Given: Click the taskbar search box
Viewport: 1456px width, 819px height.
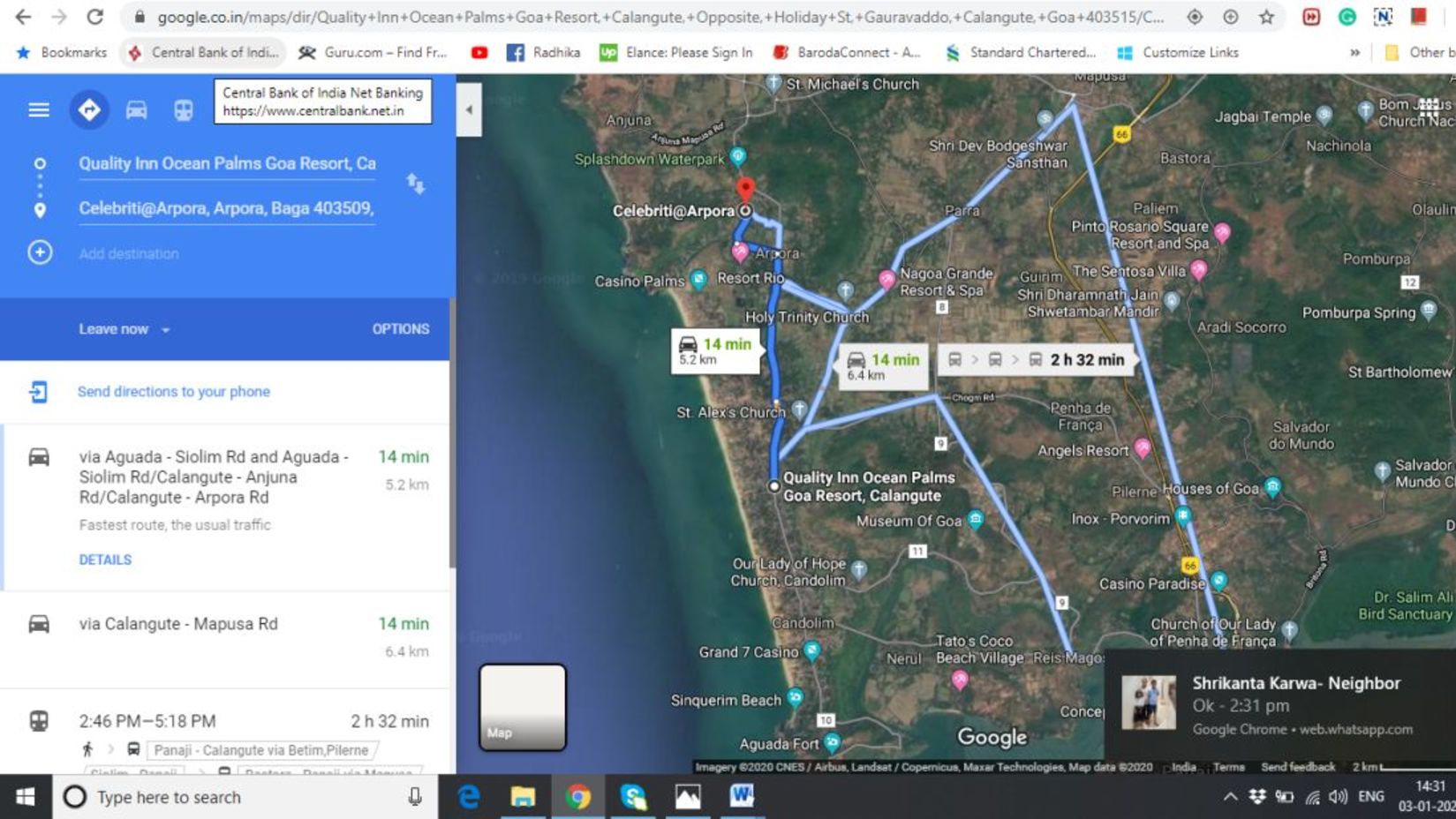Looking at the screenshot, I should tap(245, 797).
